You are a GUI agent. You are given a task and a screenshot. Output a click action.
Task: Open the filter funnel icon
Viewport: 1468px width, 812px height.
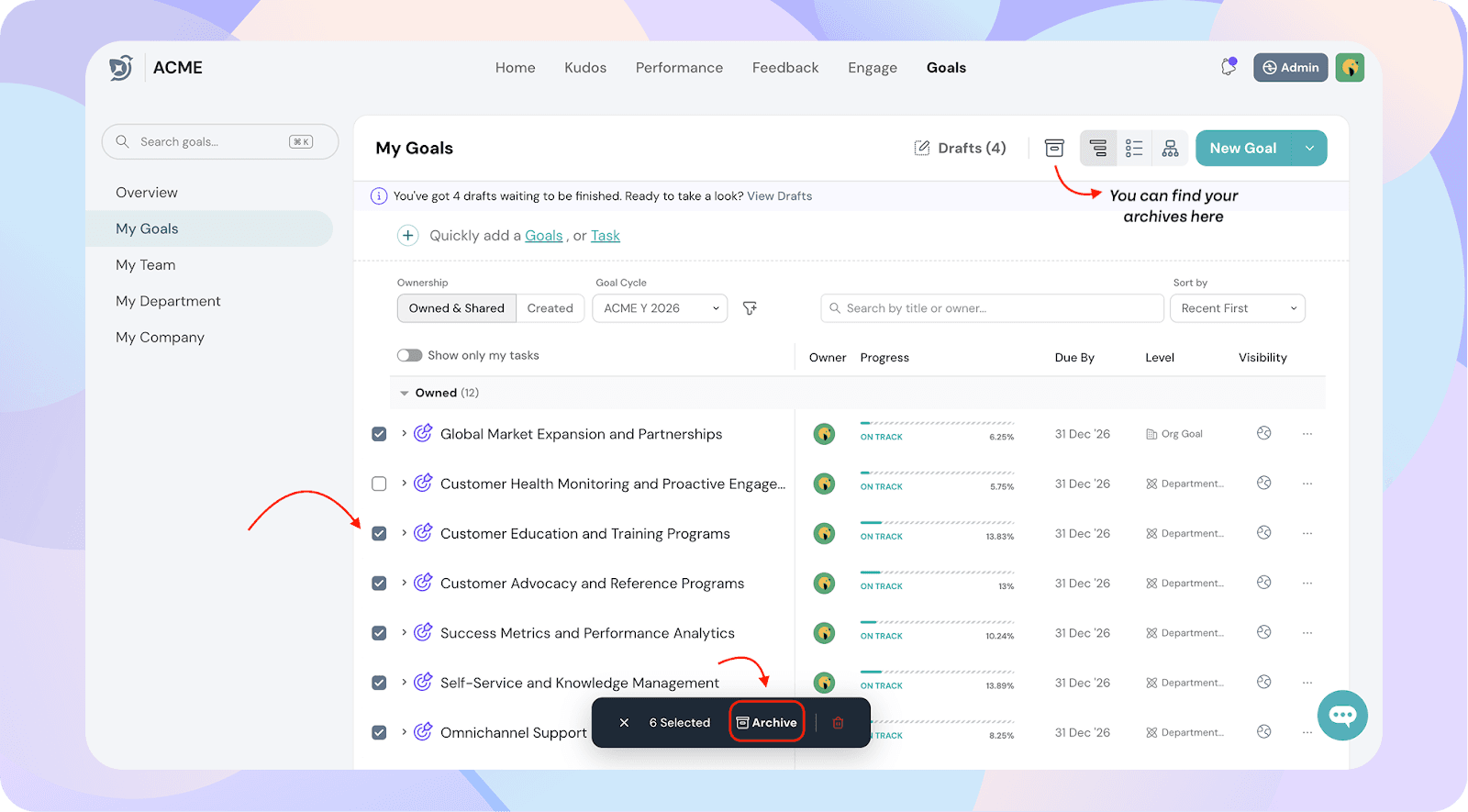750,308
